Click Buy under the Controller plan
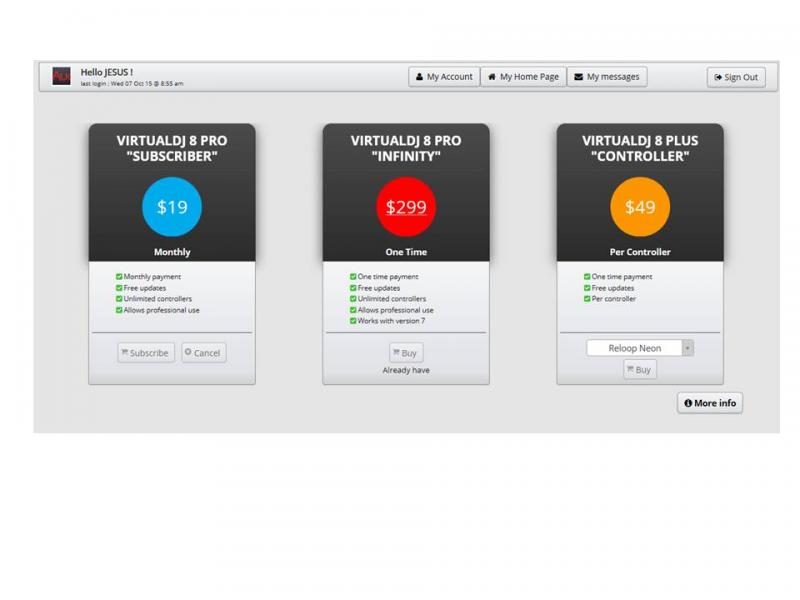 [x=640, y=370]
